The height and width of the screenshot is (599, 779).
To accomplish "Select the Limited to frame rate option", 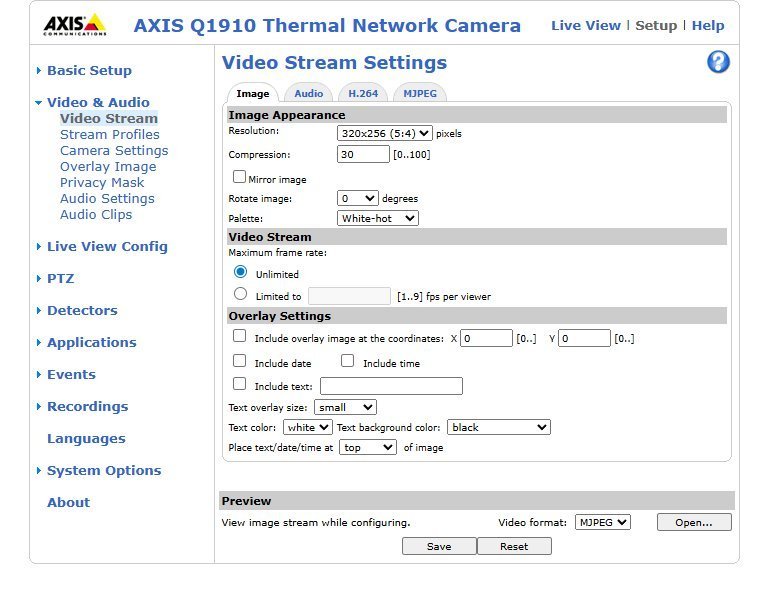I will tap(240, 294).
